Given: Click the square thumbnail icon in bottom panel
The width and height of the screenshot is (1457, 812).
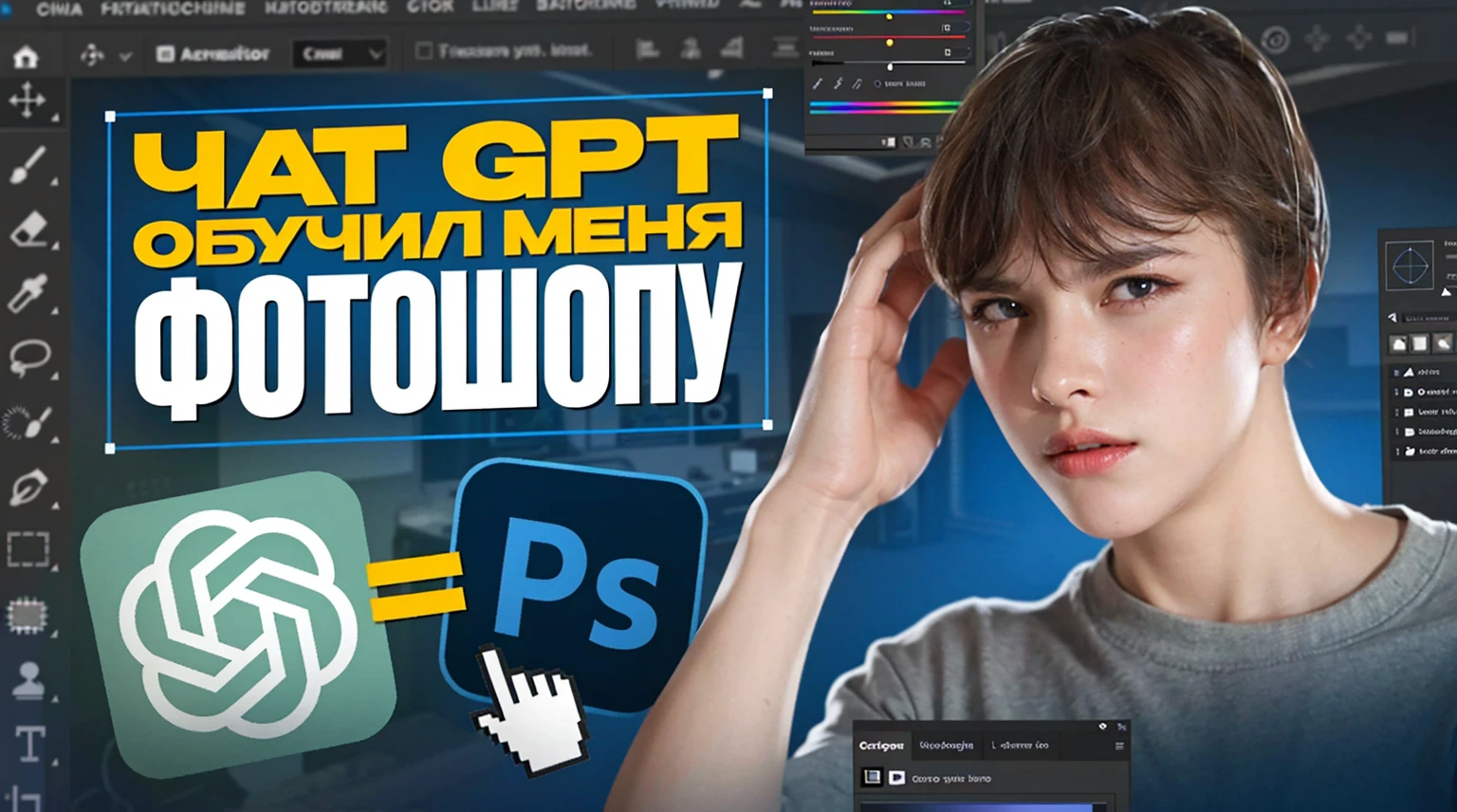Looking at the screenshot, I should coord(872,777).
